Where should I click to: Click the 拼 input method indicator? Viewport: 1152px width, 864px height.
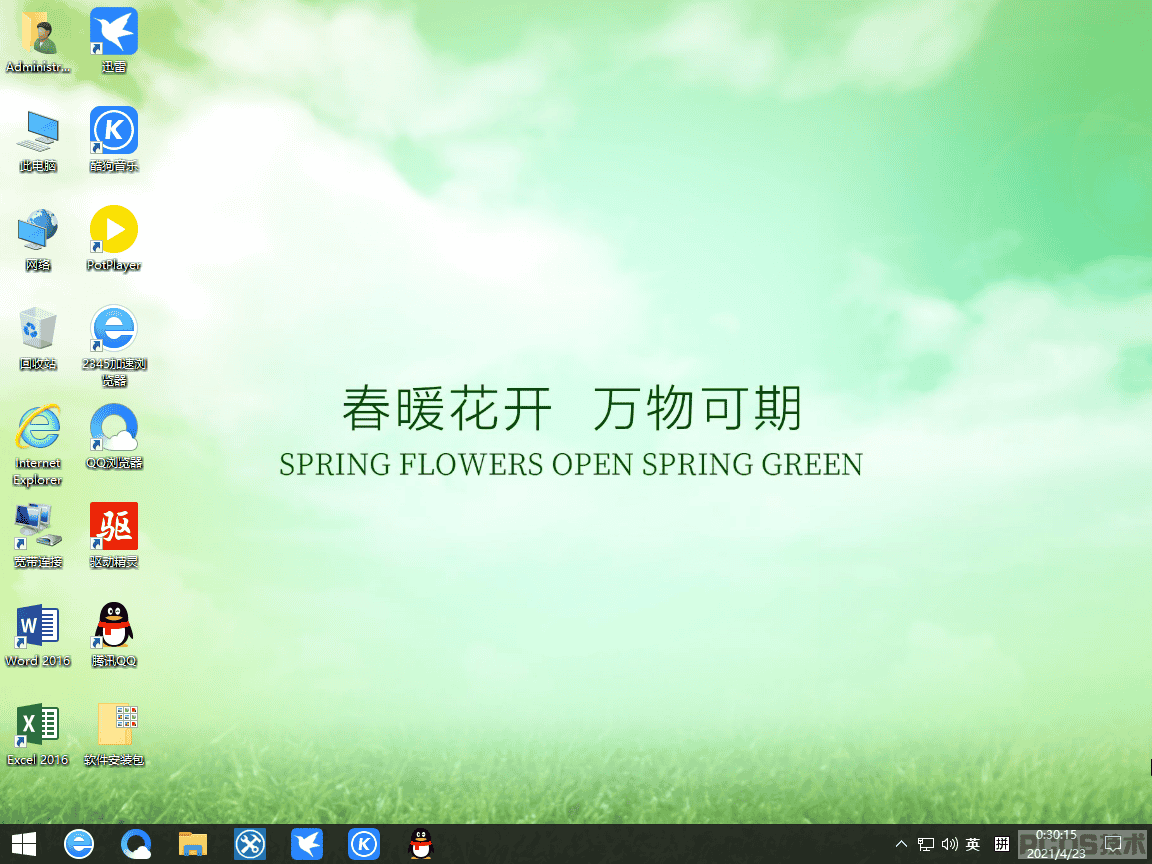coord(1001,844)
